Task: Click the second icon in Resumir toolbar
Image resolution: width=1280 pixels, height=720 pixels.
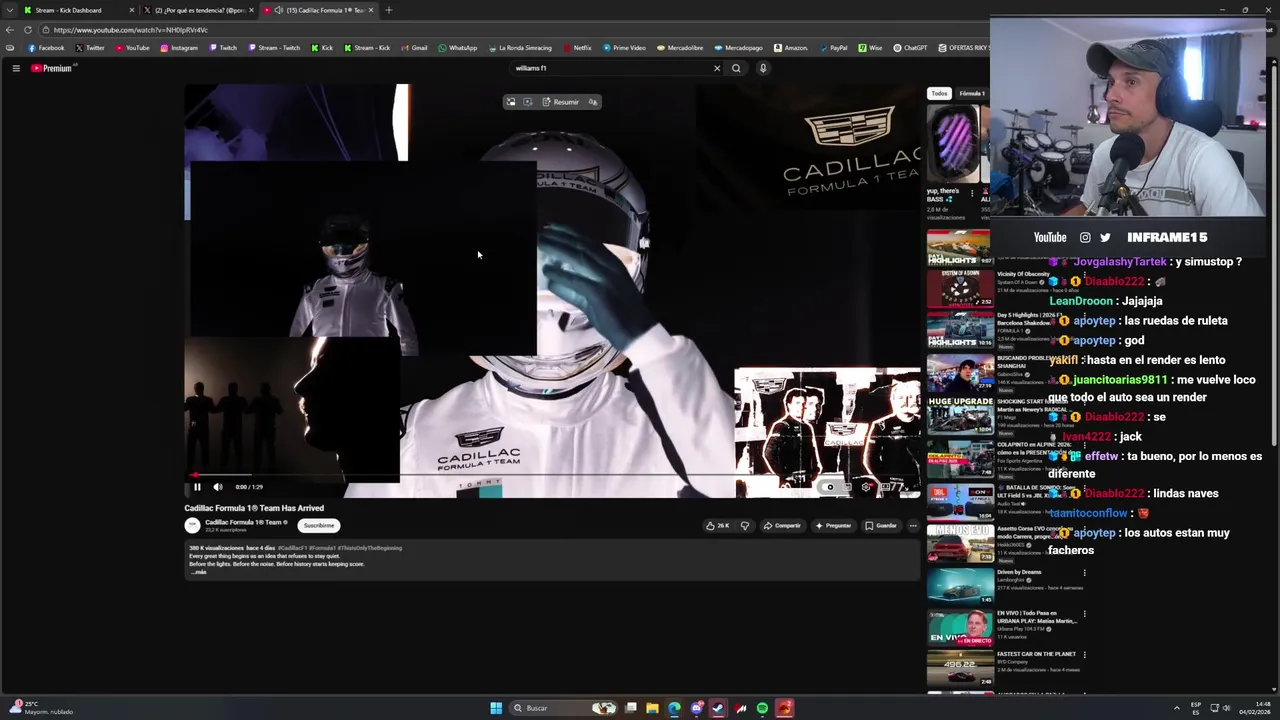Action: (528, 102)
